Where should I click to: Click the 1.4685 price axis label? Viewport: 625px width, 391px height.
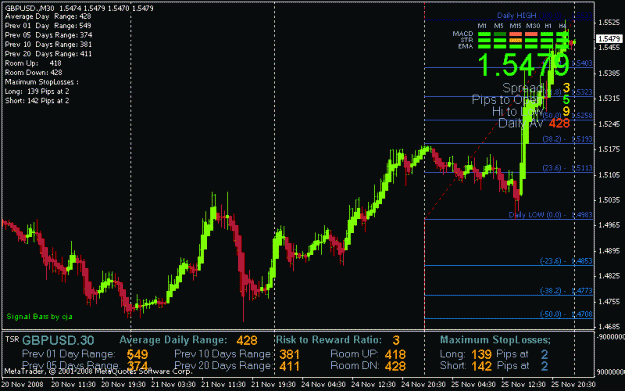pos(609,326)
